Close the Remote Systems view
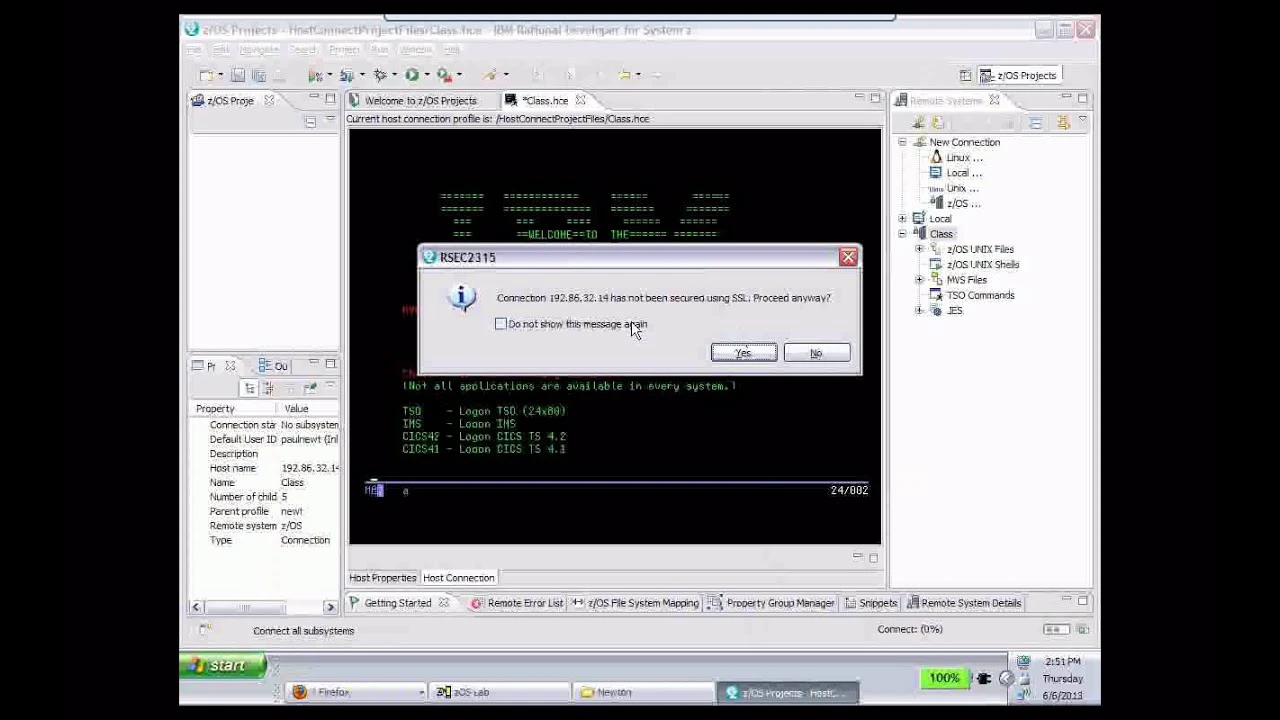This screenshot has width=1280, height=720. [994, 101]
